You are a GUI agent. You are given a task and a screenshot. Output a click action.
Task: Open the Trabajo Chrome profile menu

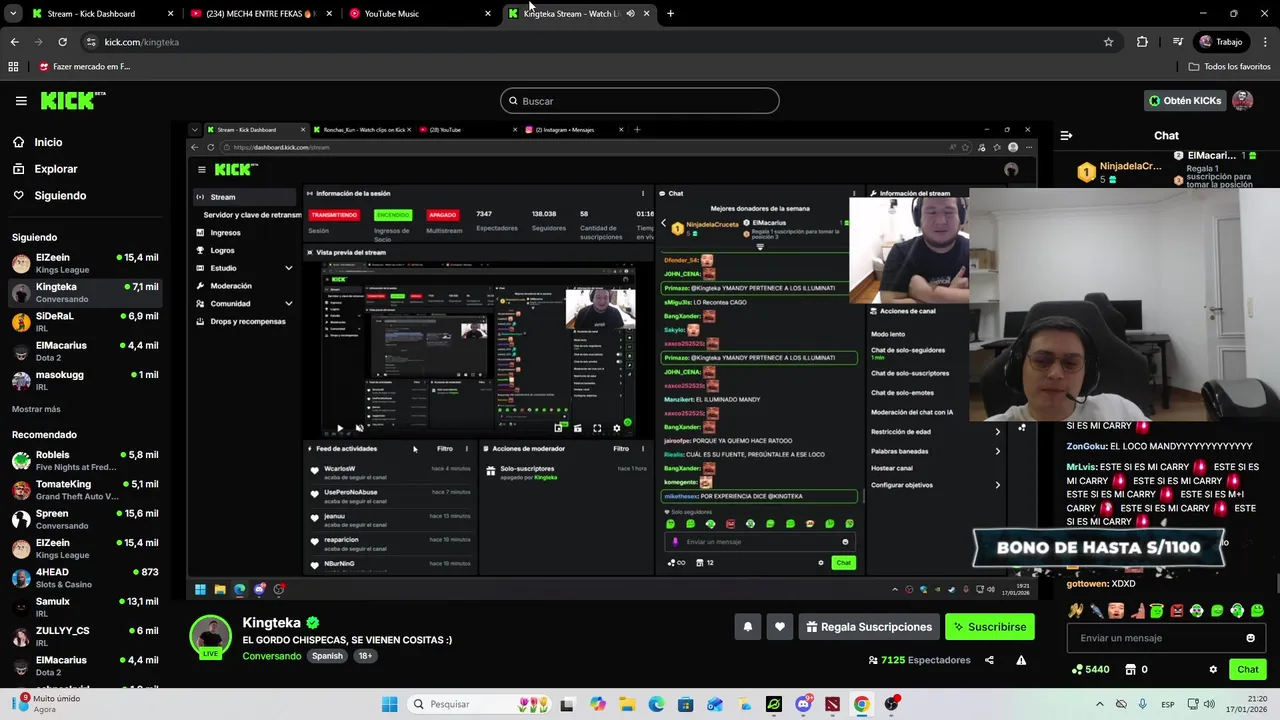tap(1222, 42)
